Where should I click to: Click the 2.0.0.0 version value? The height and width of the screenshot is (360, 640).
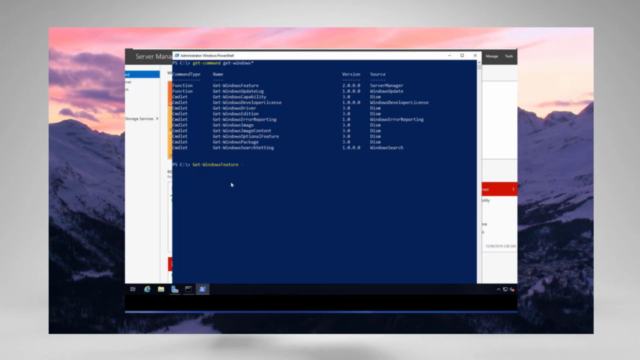(351, 86)
